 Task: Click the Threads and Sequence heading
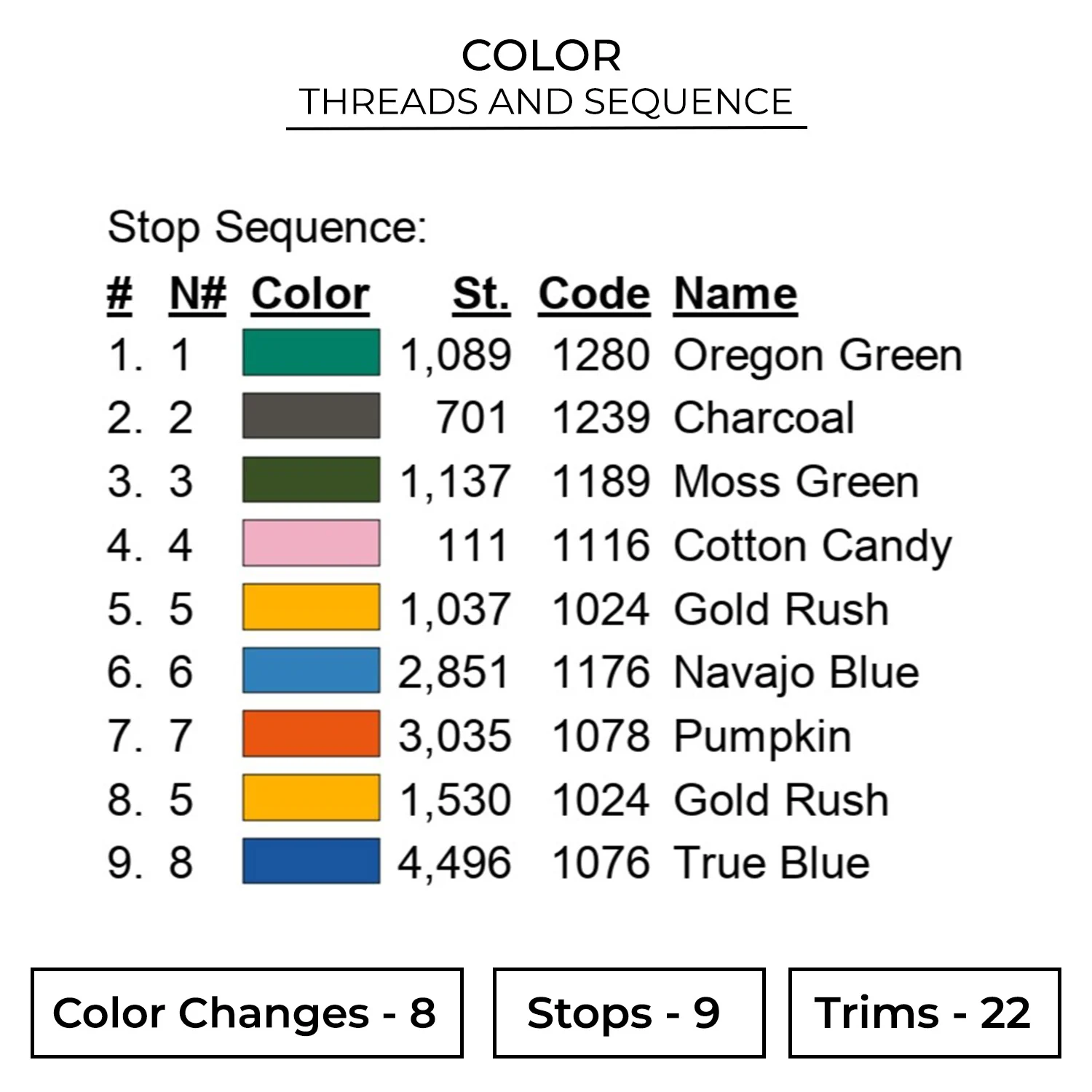[x=546, y=102]
